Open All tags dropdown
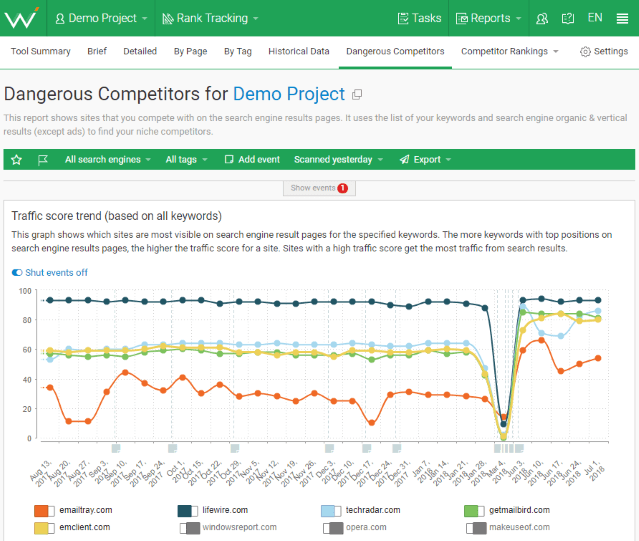Viewport: 639px width, 541px height. coord(186,160)
